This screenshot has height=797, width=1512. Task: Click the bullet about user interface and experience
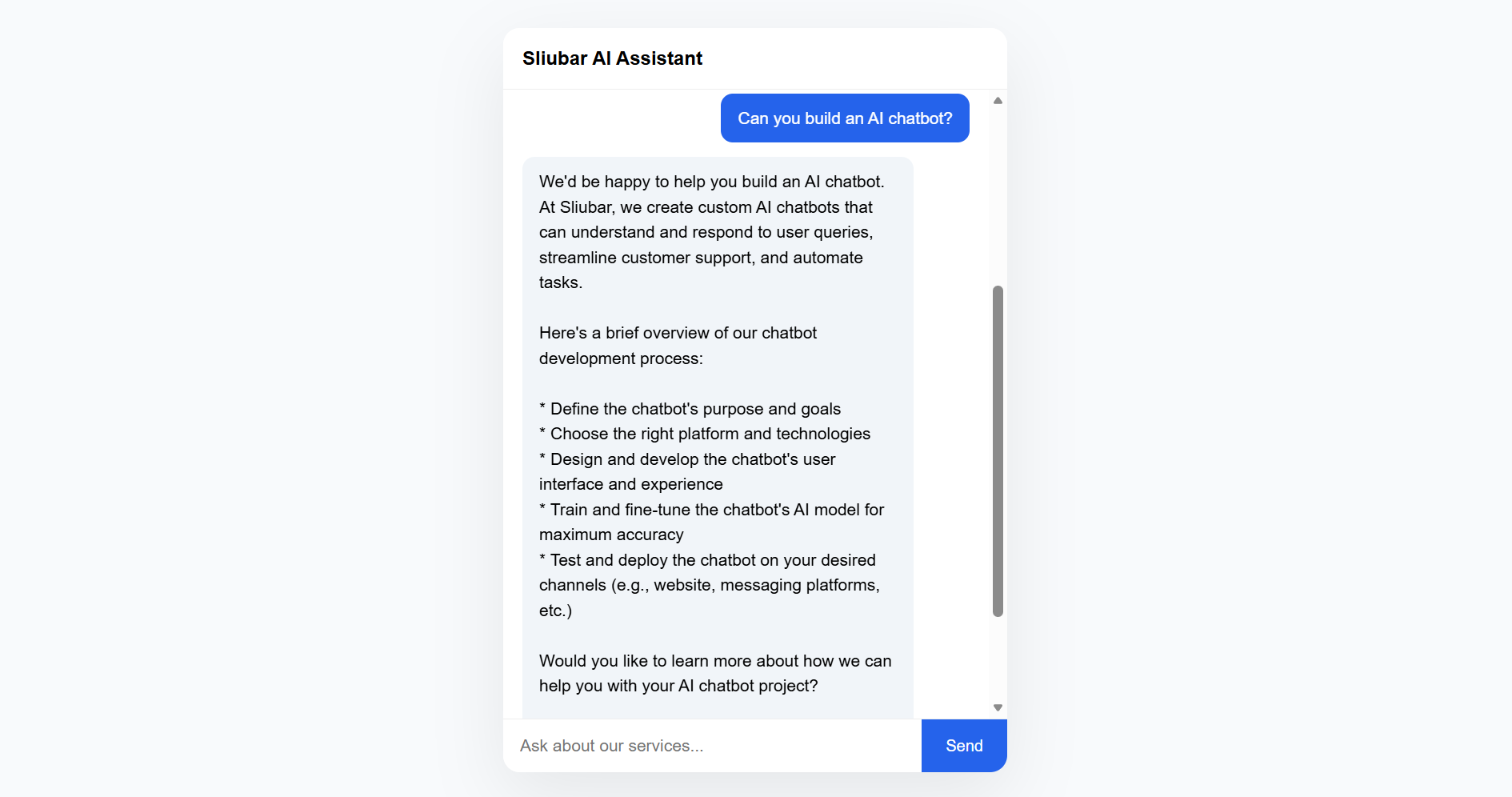pyautogui.click(x=686, y=471)
